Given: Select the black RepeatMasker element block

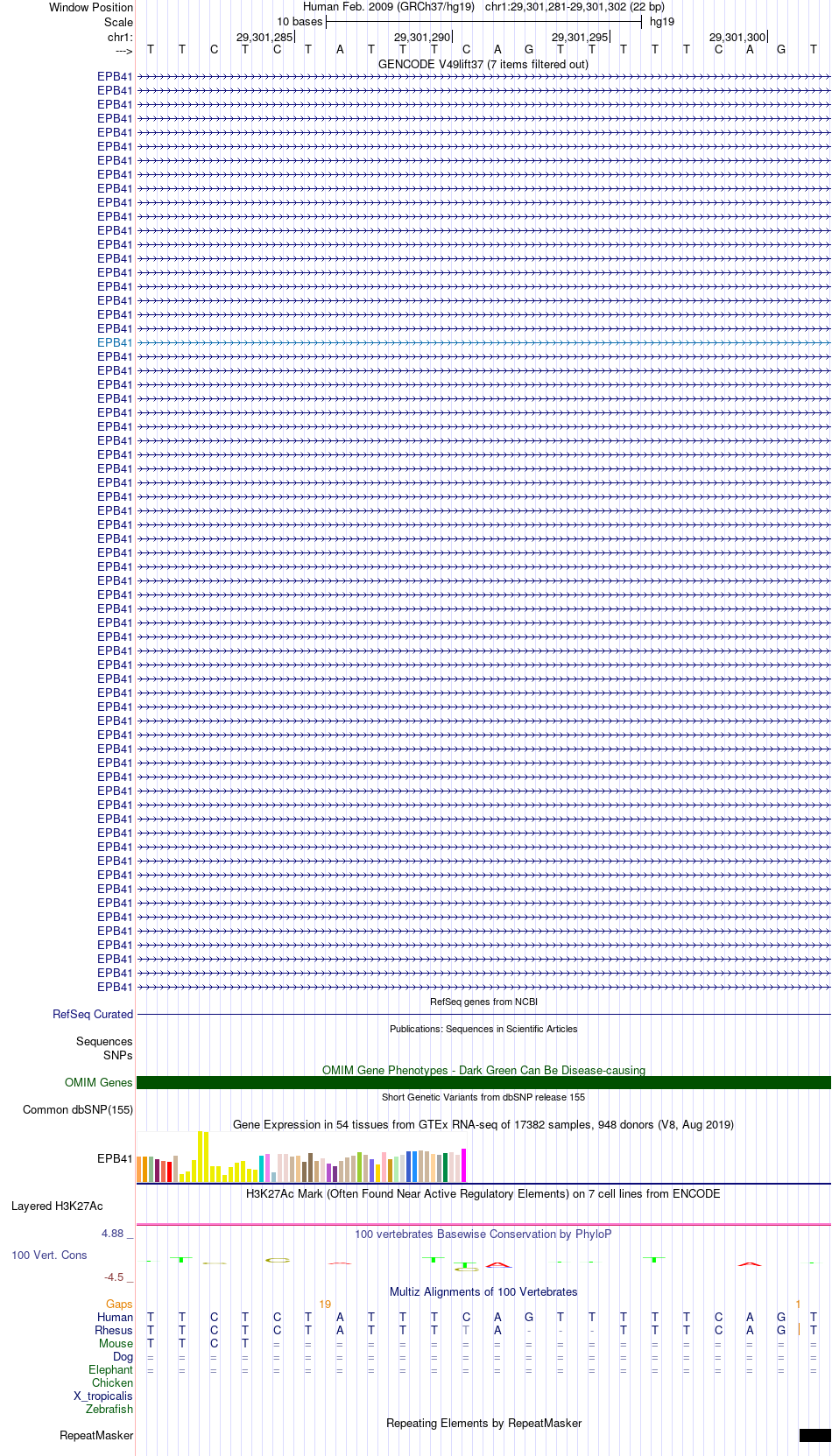Looking at the screenshot, I should [814, 1435].
